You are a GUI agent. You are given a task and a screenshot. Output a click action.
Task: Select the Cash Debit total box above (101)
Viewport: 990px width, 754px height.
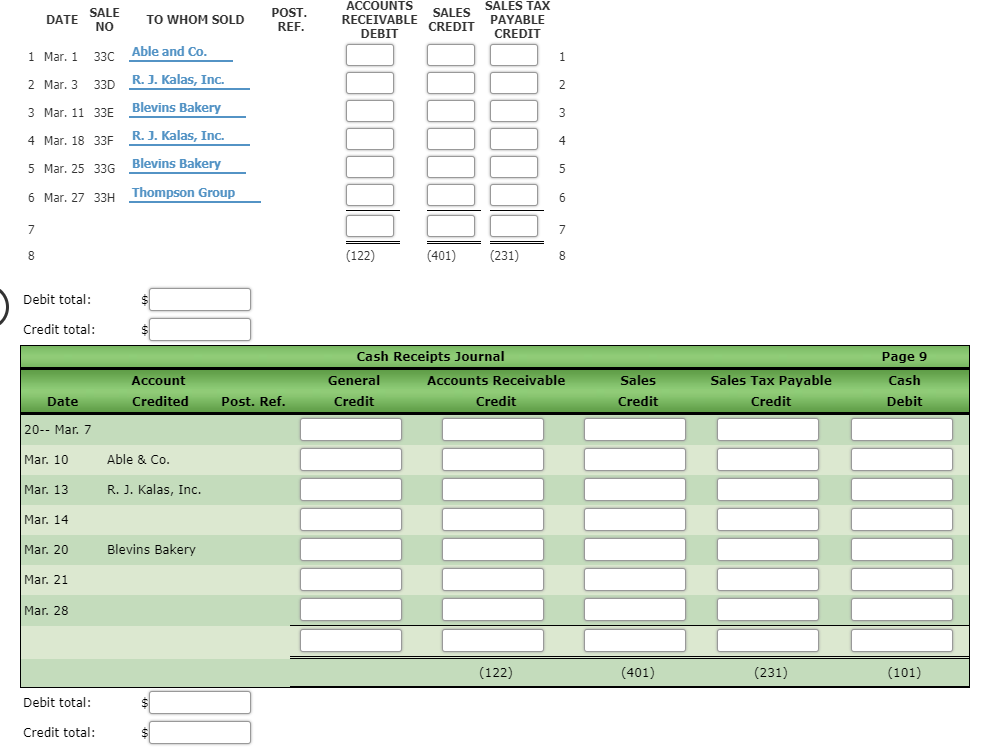(x=901, y=639)
